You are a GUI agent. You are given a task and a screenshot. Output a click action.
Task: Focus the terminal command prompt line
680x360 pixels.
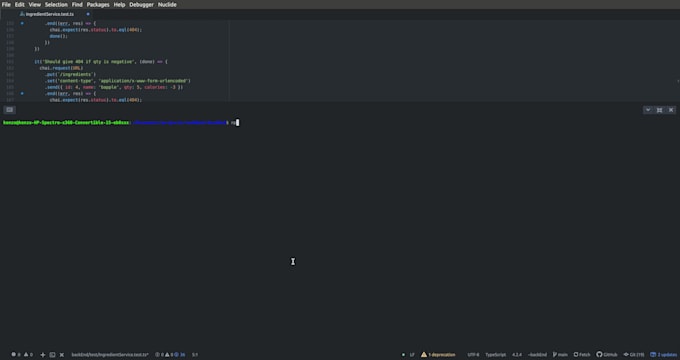(121, 123)
